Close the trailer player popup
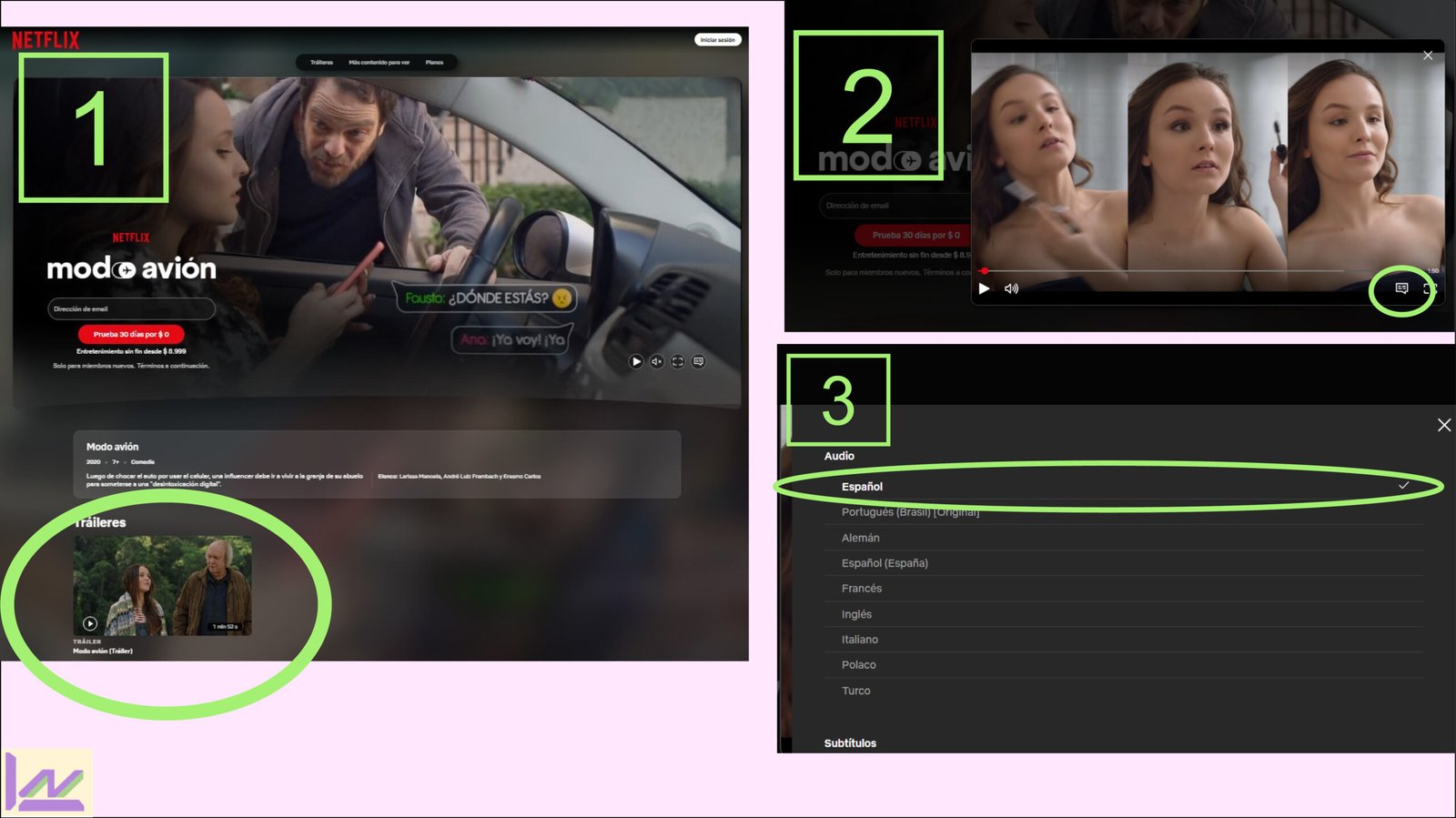1456x818 pixels. 1428,56
